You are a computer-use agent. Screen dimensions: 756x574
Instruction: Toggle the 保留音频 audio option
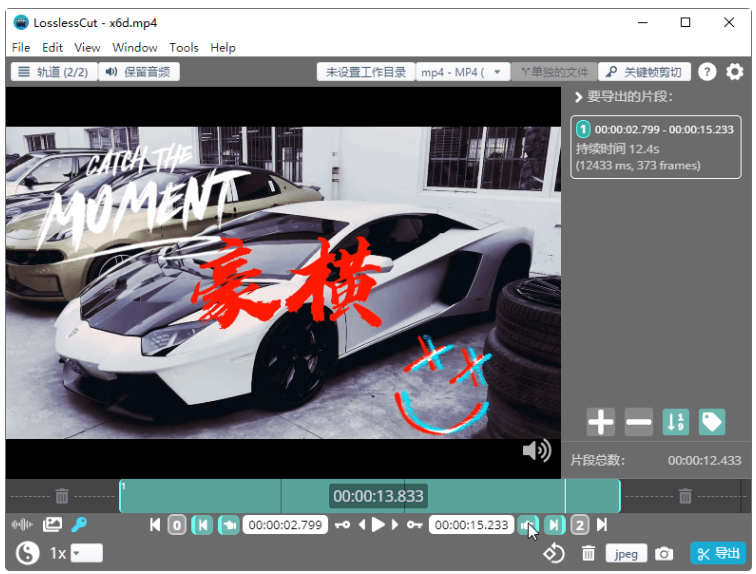tap(140, 72)
